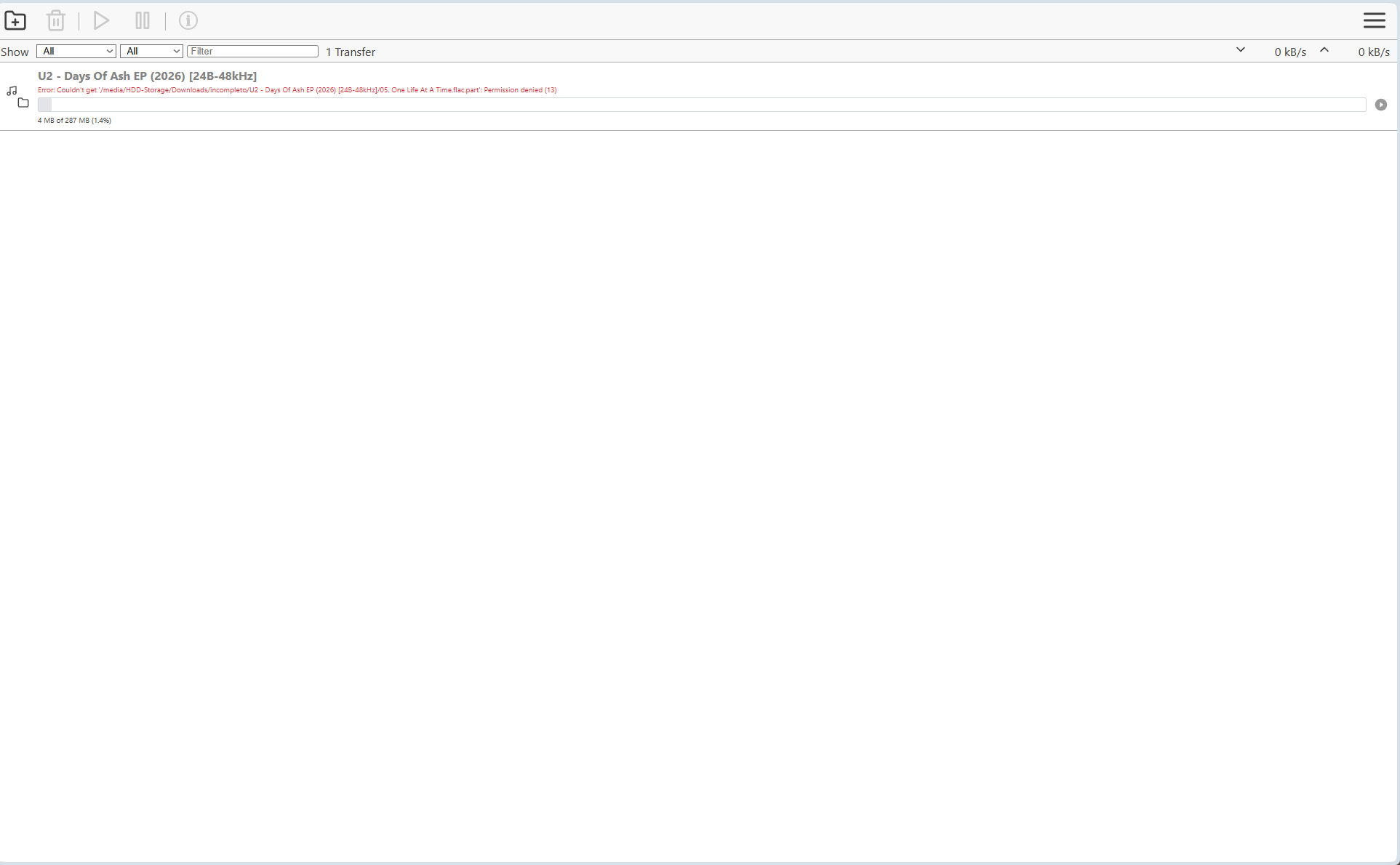Focus the Filter text field
The image size is (1400, 865).
(252, 51)
